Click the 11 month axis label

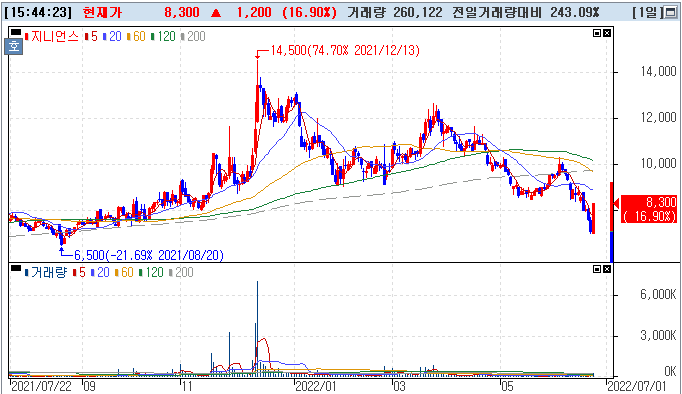tap(187, 386)
